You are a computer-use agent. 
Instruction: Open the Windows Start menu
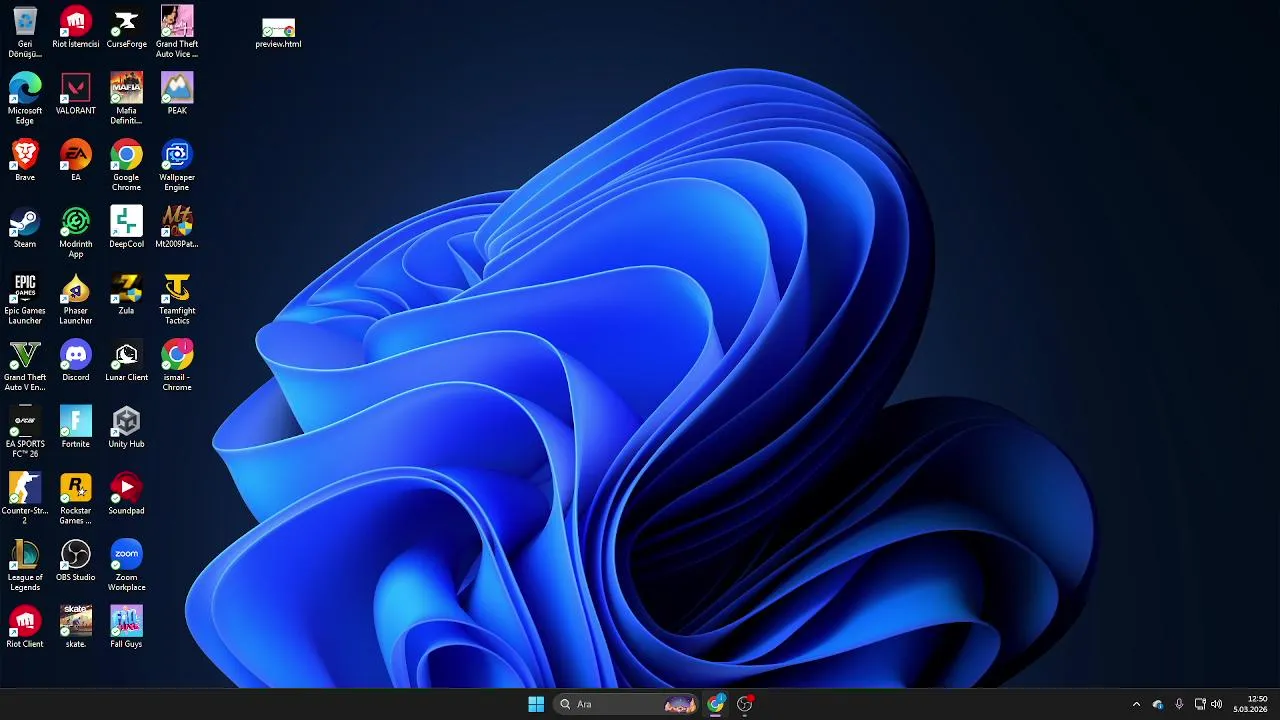pyautogui.click(x=536, y=704)
